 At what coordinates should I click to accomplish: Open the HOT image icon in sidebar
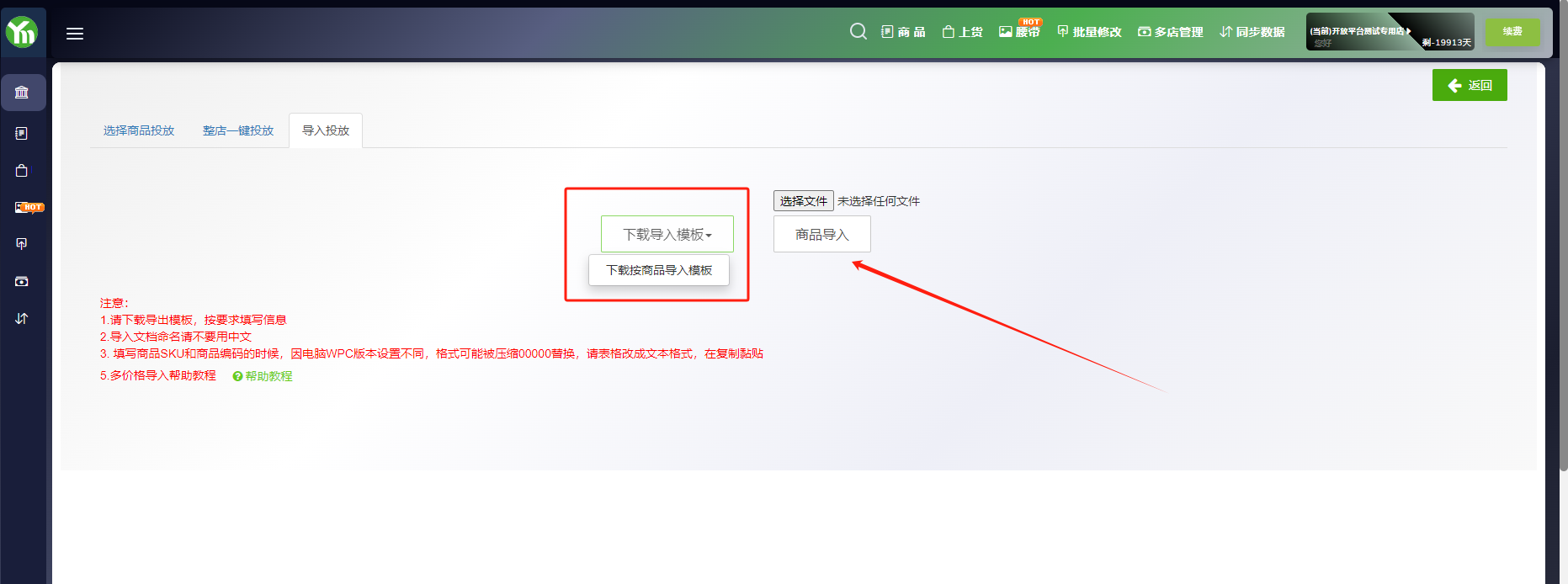25,207
